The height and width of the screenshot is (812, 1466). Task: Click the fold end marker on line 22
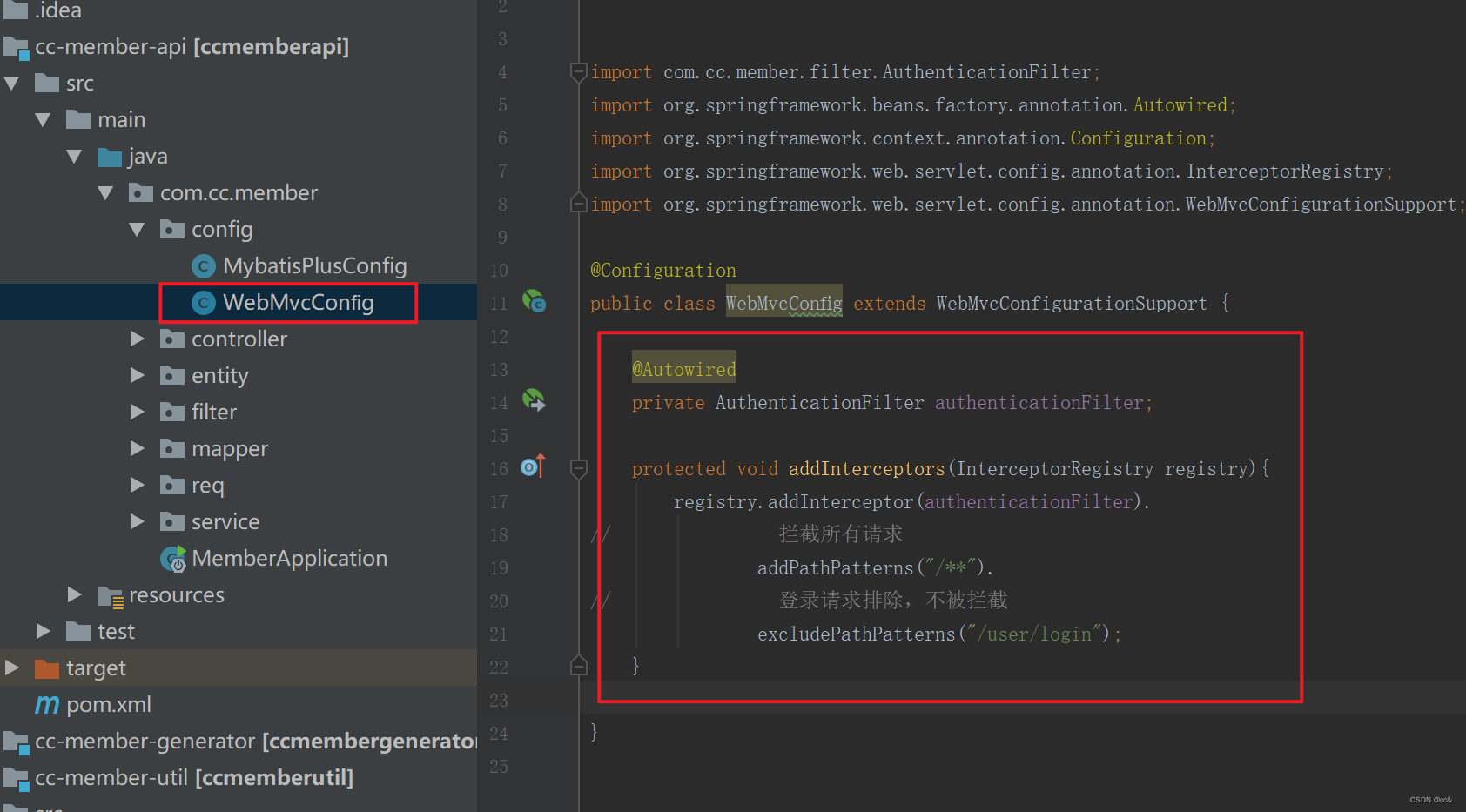coord(578,666)
